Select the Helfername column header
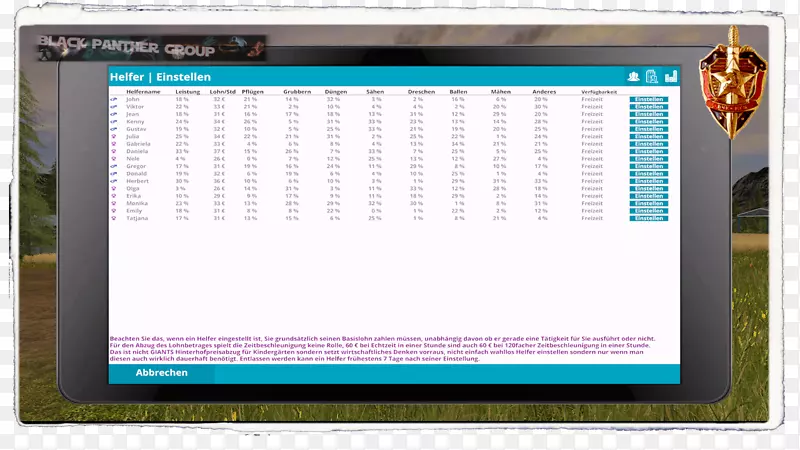This screenshot has width=800, height=450. click(143, 91)
